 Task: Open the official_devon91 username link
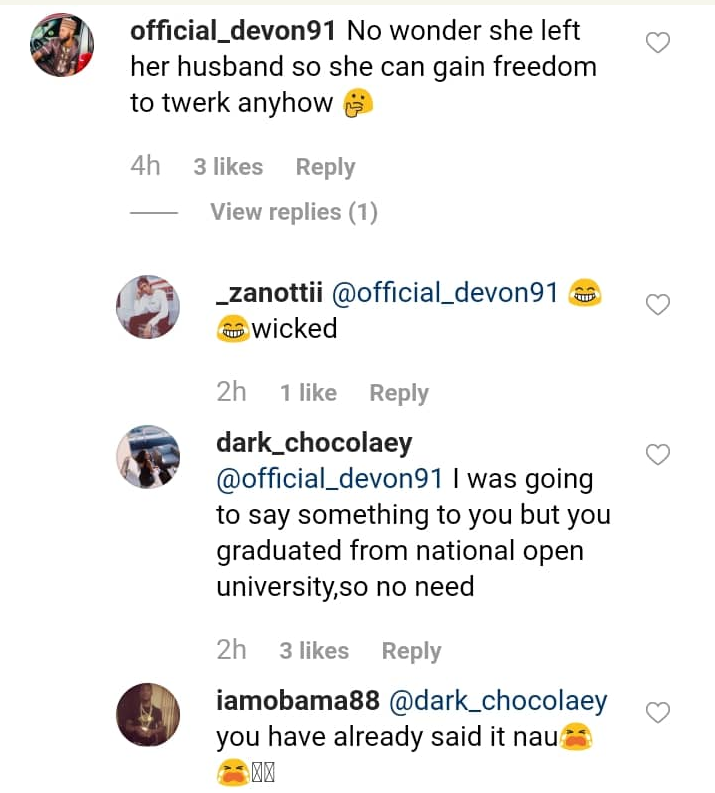pos(232,31)
